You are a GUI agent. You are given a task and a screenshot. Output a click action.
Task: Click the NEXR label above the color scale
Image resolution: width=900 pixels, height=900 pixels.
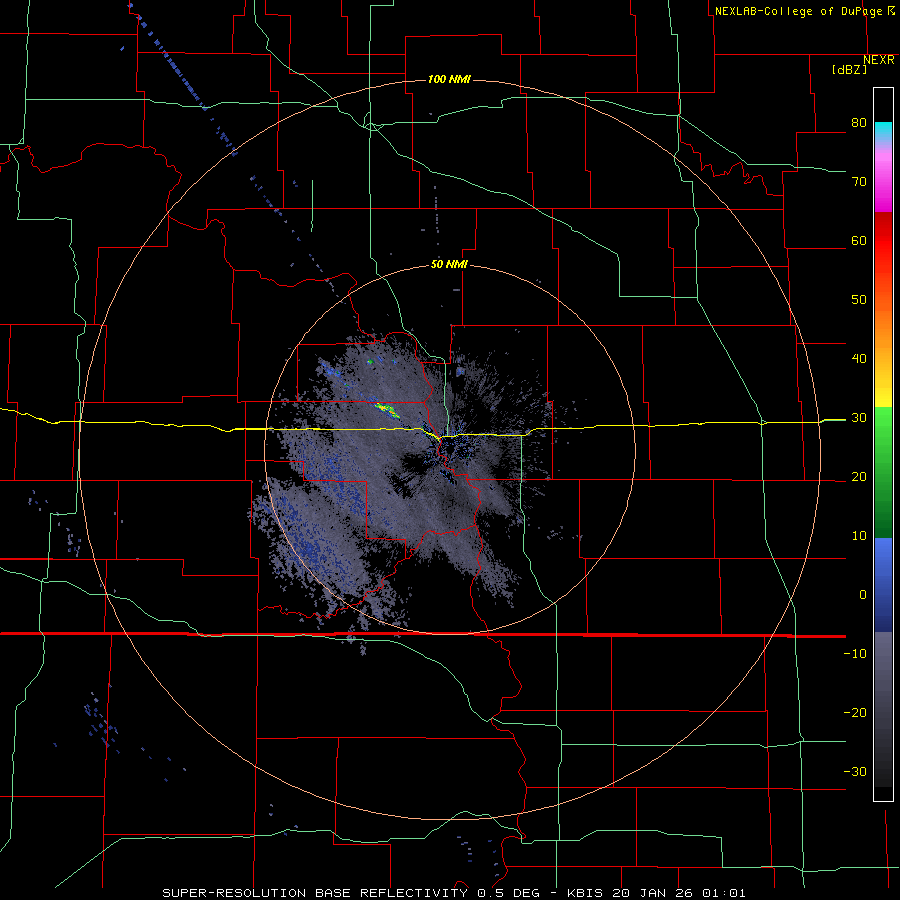pyautogui.click(x=879, y=60)
